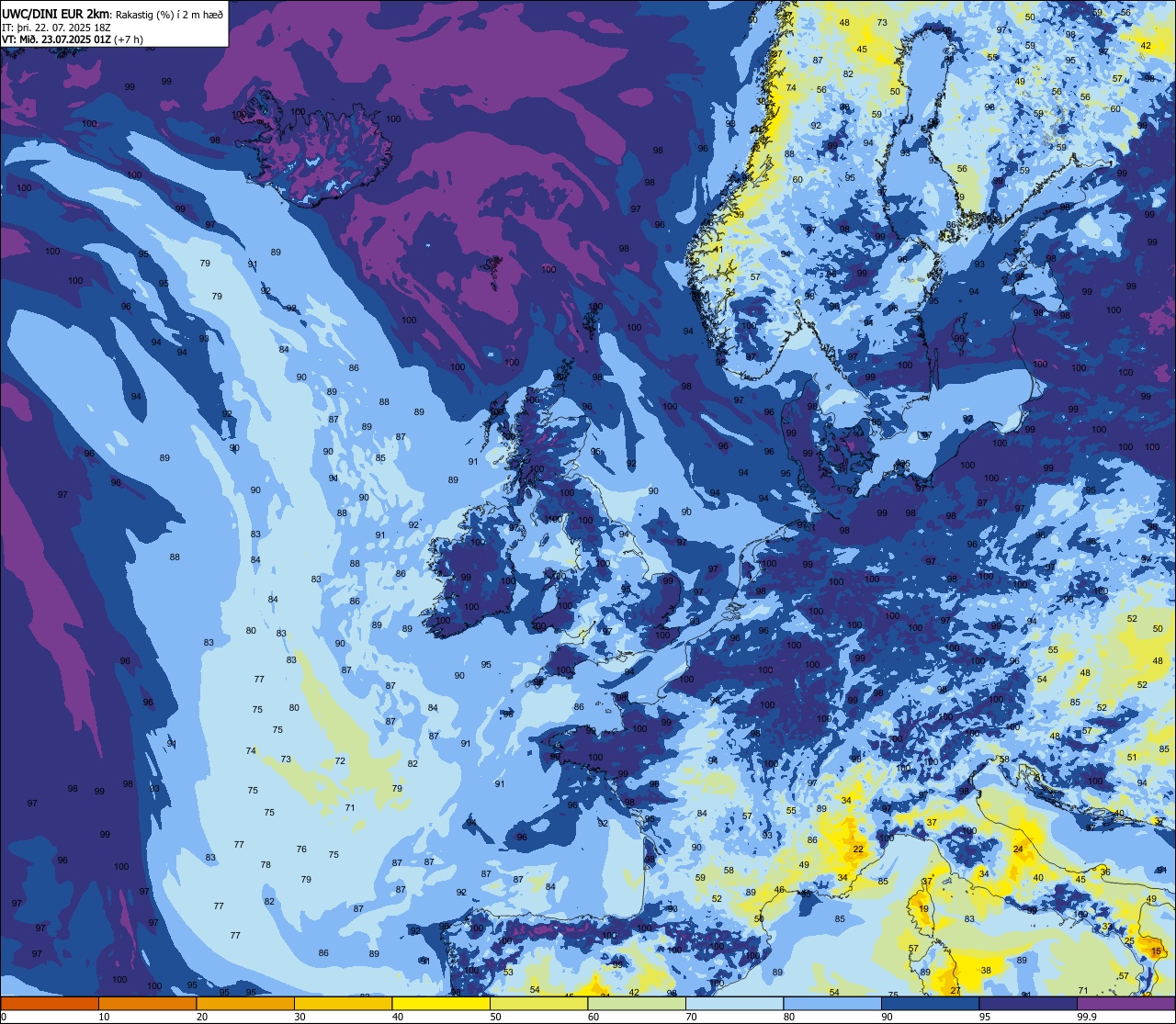Click the 'VT: Mið. 23.07.2025 01Z (+7 h)' line
1176x1024 pixels.
(73, 39)
